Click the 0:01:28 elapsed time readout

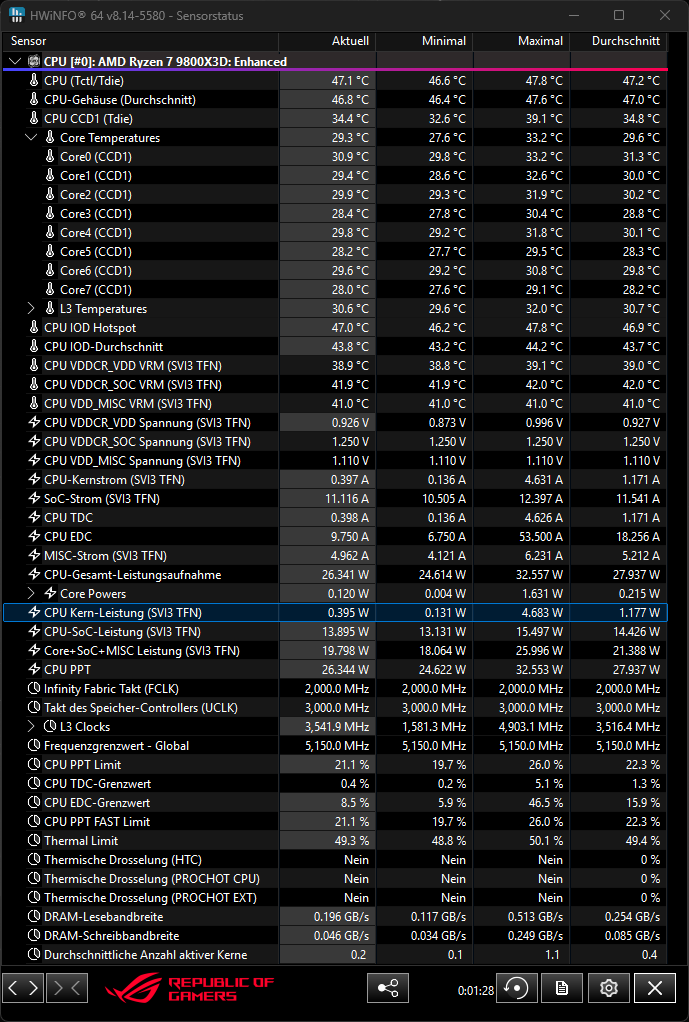point(476,990)
